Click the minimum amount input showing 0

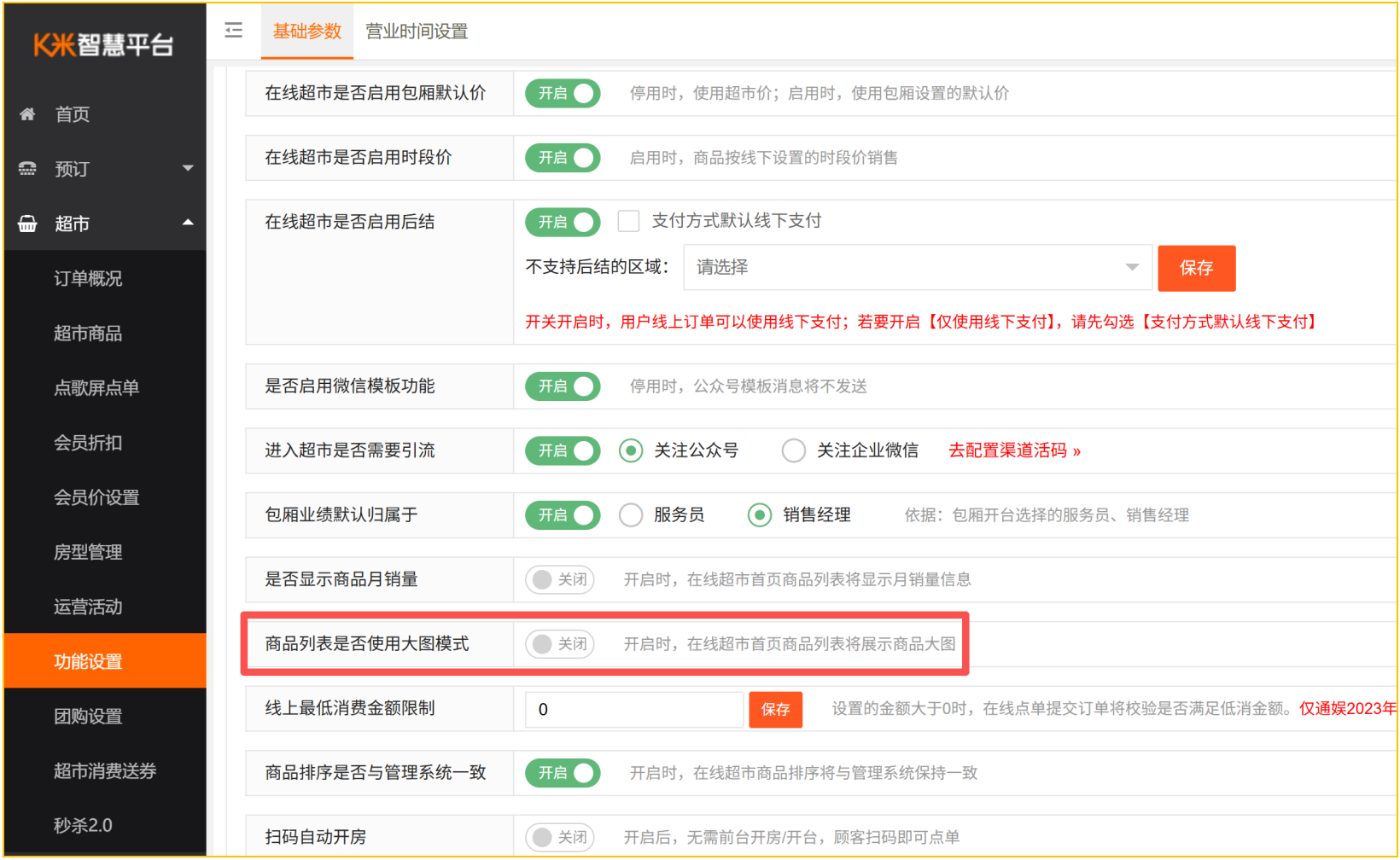tap(633, 709)
